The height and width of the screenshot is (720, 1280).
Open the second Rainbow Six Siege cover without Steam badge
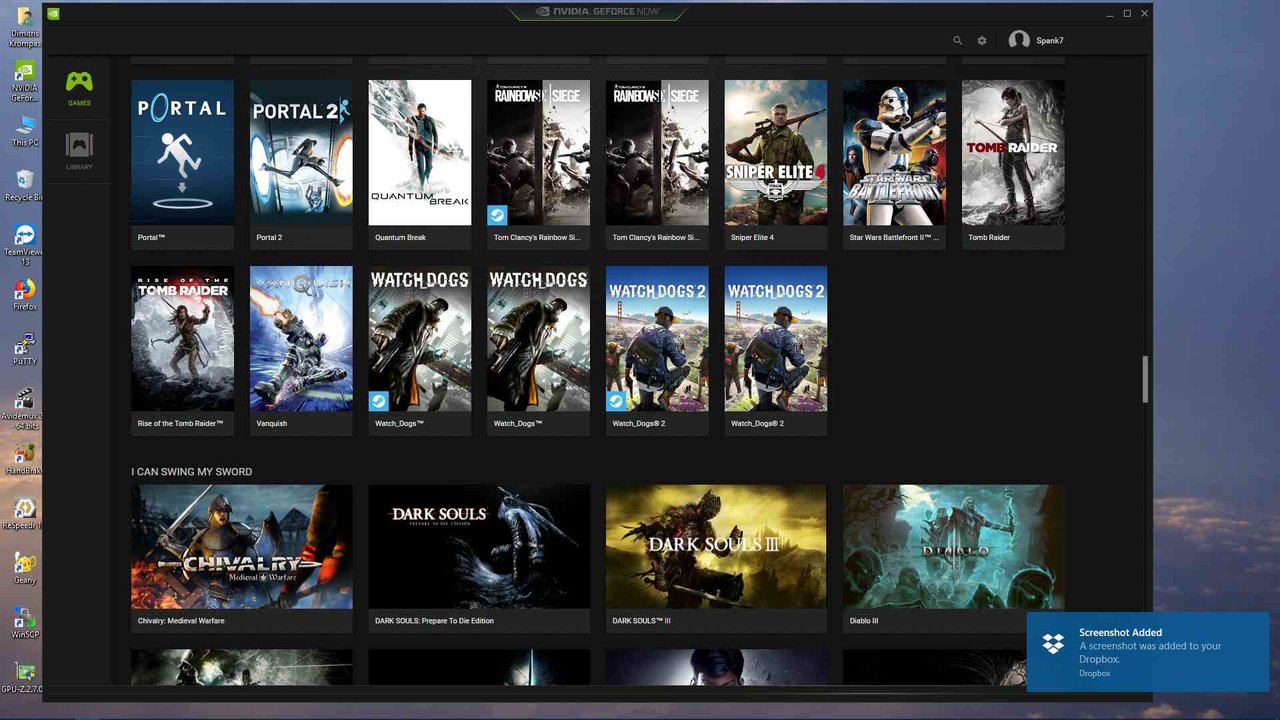coord(657,153)
